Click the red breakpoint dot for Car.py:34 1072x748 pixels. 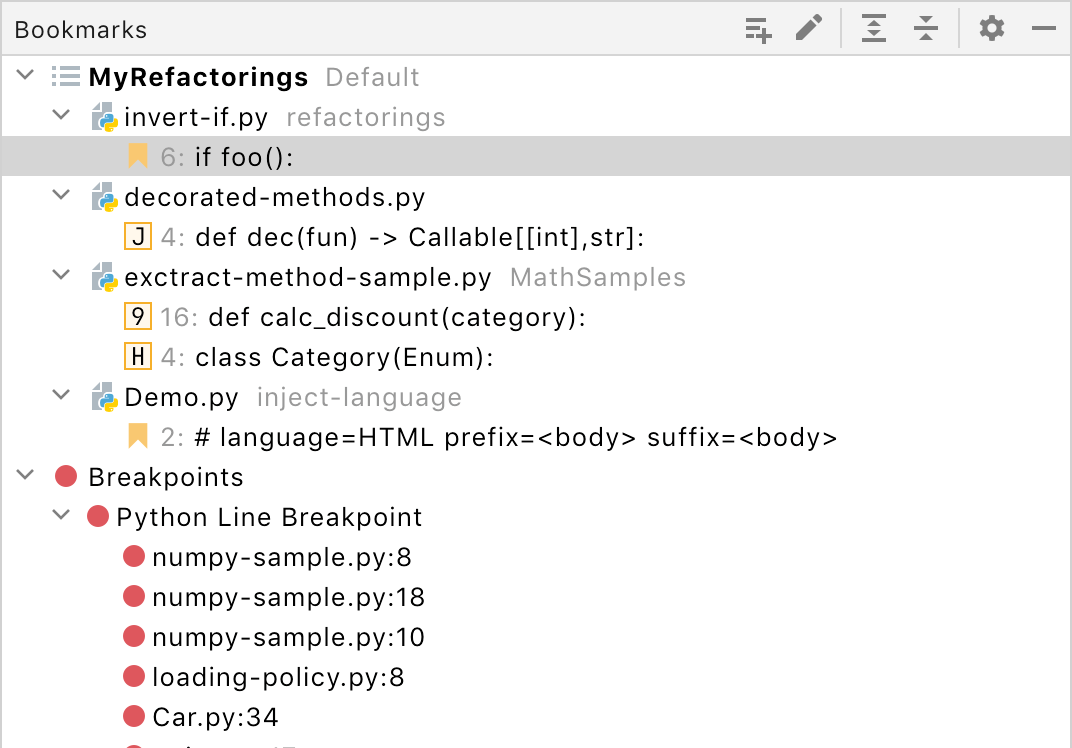(x=133, y=717)
